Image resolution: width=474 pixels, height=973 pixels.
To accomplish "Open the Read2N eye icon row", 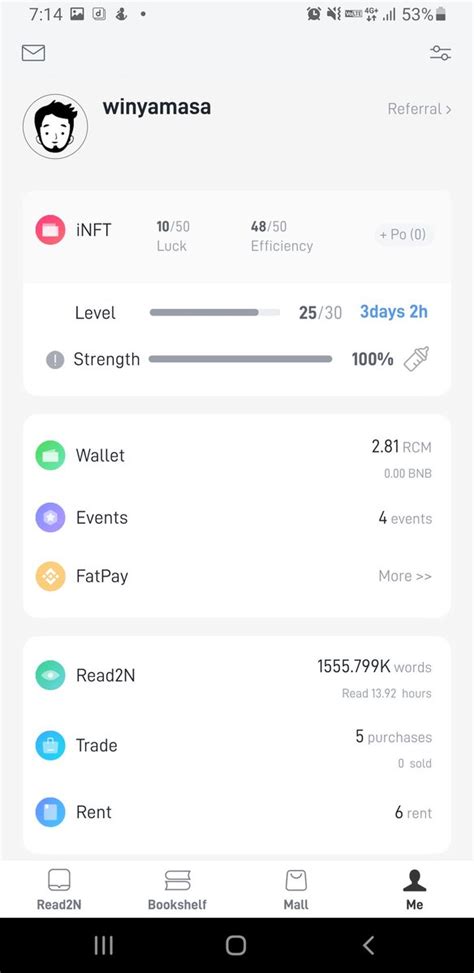I will [x=237, y=676].
